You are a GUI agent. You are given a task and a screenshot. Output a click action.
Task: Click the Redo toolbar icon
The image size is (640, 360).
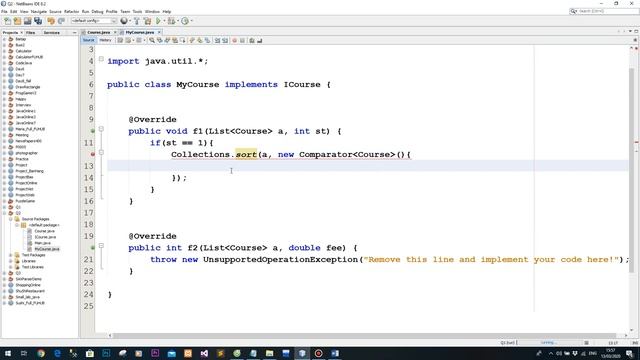[x=61, y=21]
